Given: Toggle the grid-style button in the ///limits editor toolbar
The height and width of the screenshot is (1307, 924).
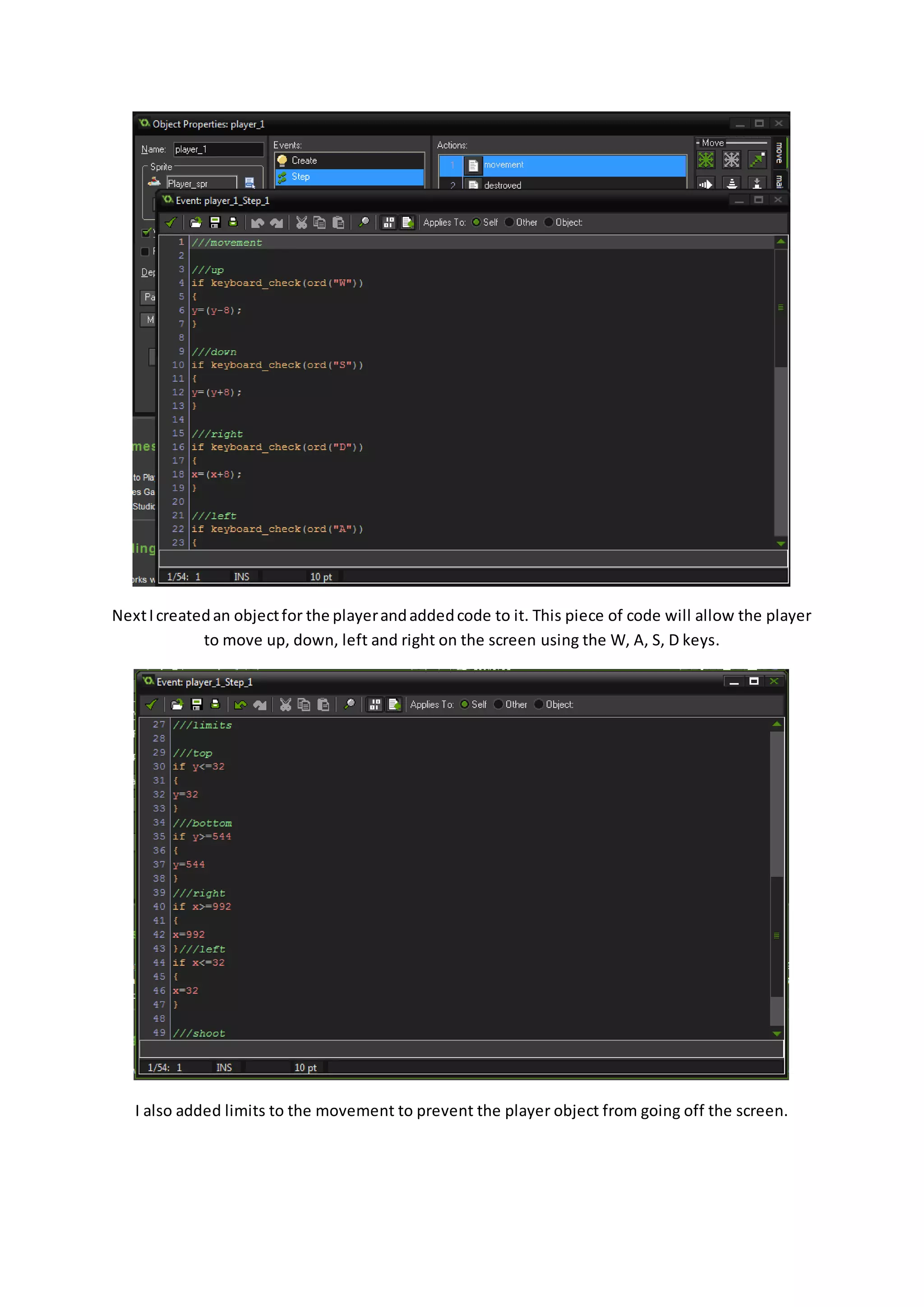Looking at the screenshot, I should coord(375,705).
